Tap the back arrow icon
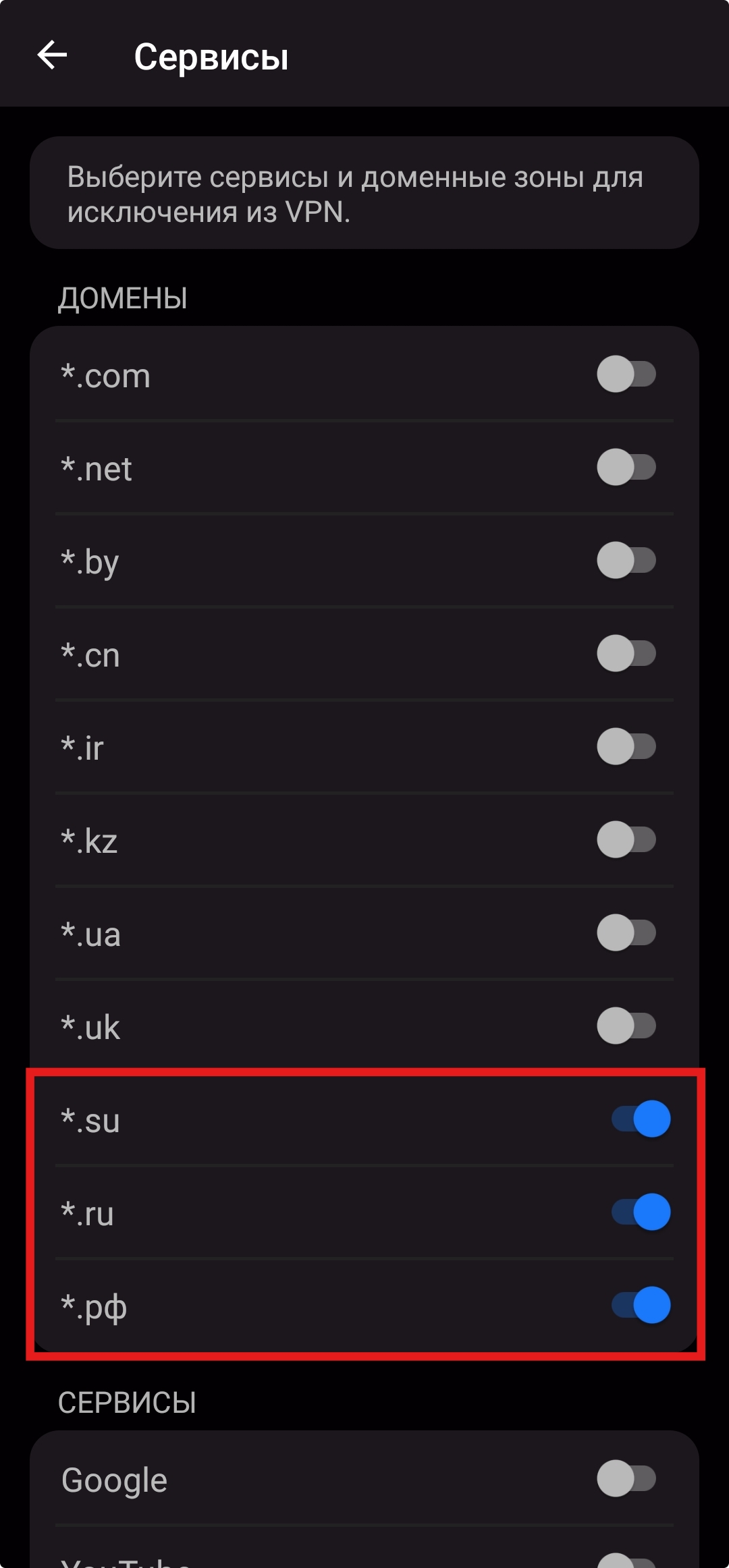 [52, 55]
